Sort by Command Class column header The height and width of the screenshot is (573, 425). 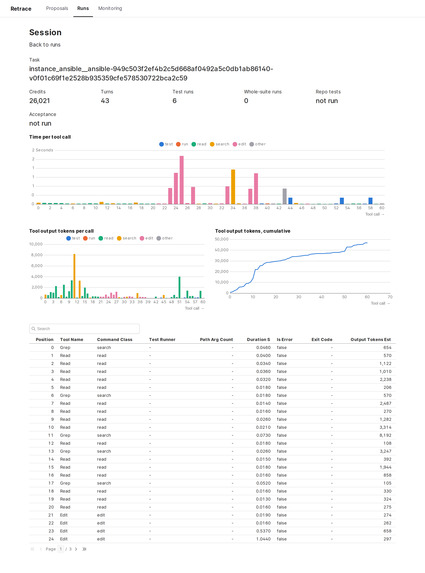click(115, 339)
